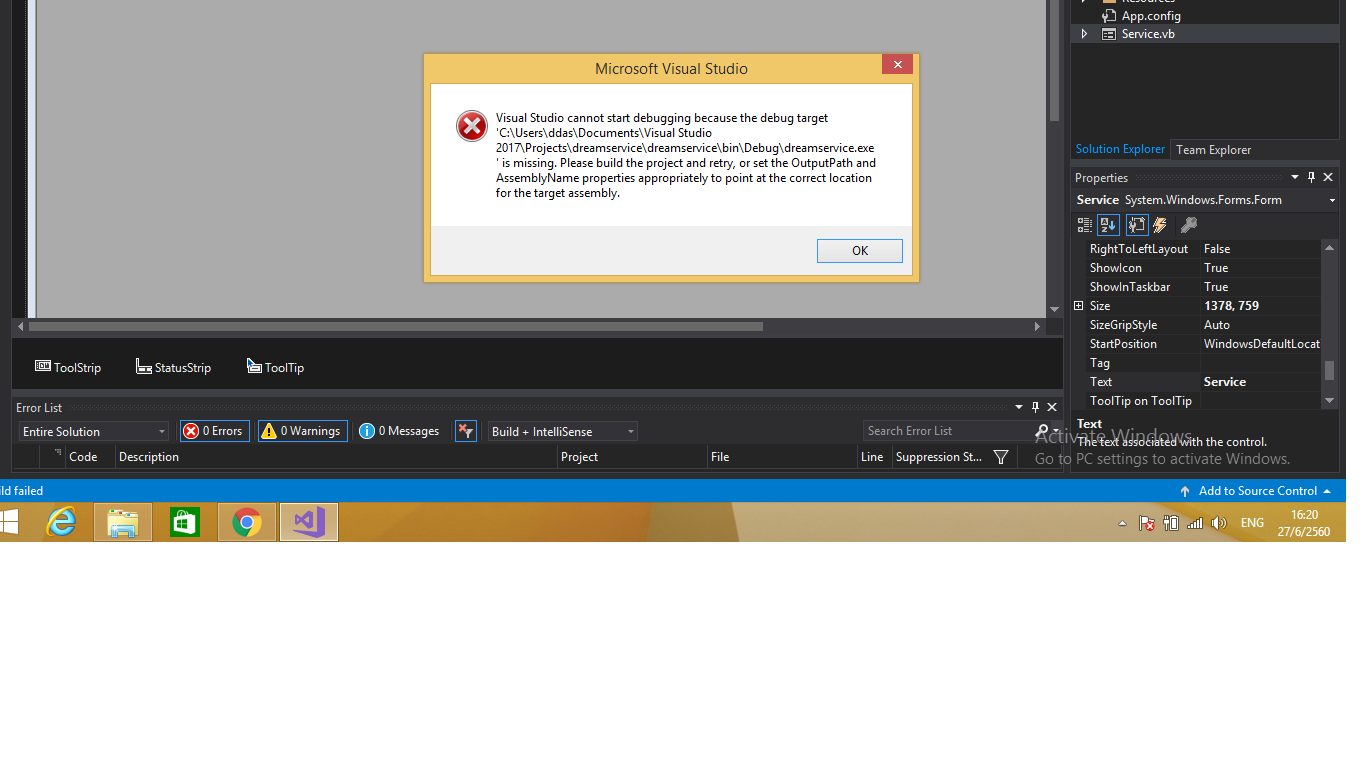Open Properties window position menu arrow

(1295, 177)
